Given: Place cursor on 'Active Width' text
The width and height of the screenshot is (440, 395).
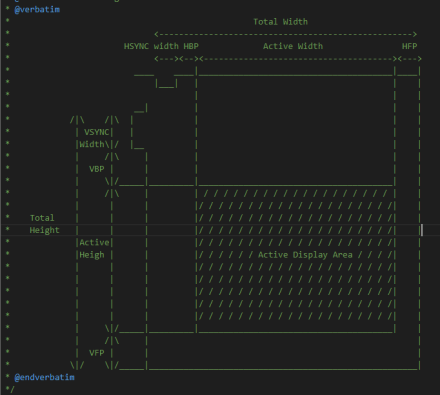Looking at the screenshot, I should tap(293, 46).
